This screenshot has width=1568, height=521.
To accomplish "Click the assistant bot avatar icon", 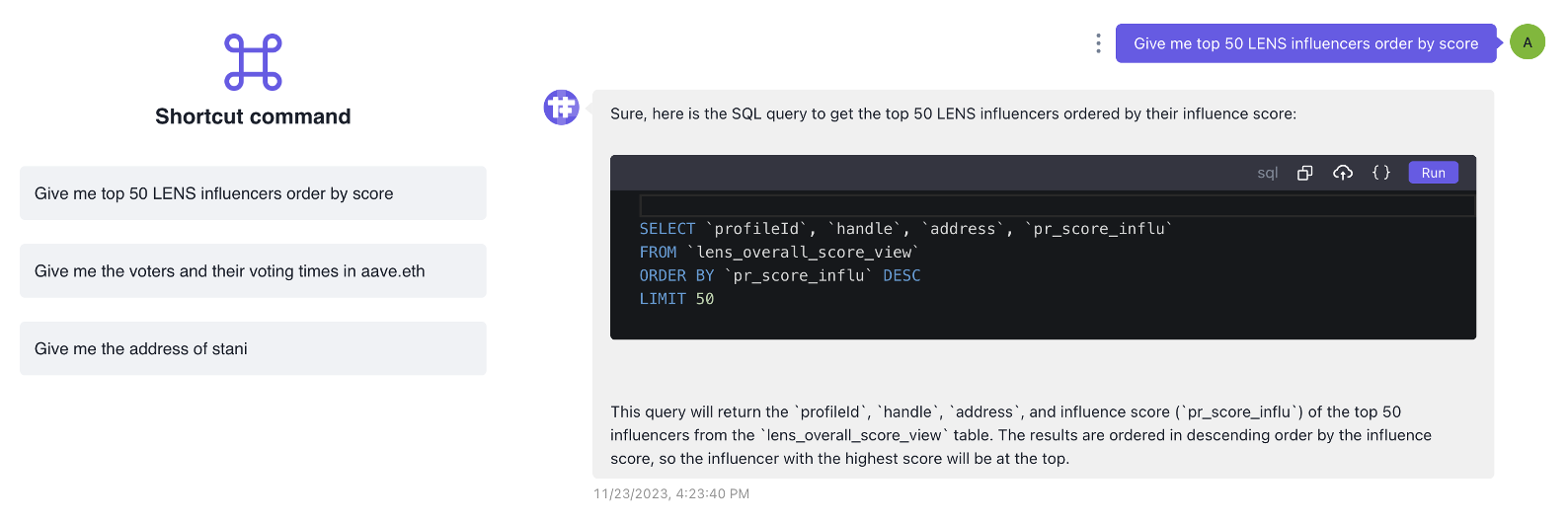I will click(x=562, y=108).
